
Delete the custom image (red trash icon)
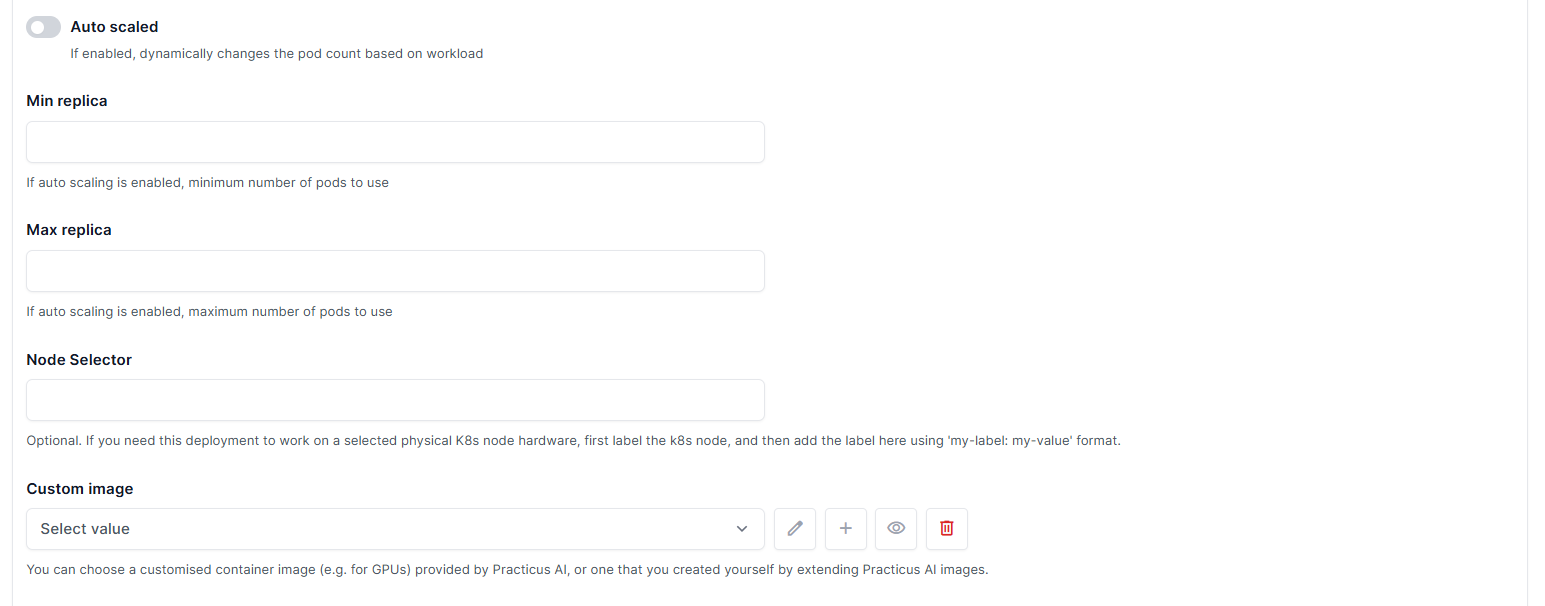click(946, 528)
